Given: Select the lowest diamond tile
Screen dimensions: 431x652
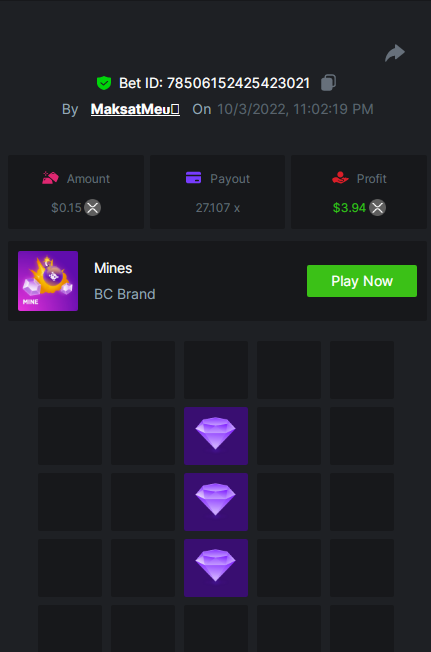Looking at the screenshot, I should [x=216, y=568].
